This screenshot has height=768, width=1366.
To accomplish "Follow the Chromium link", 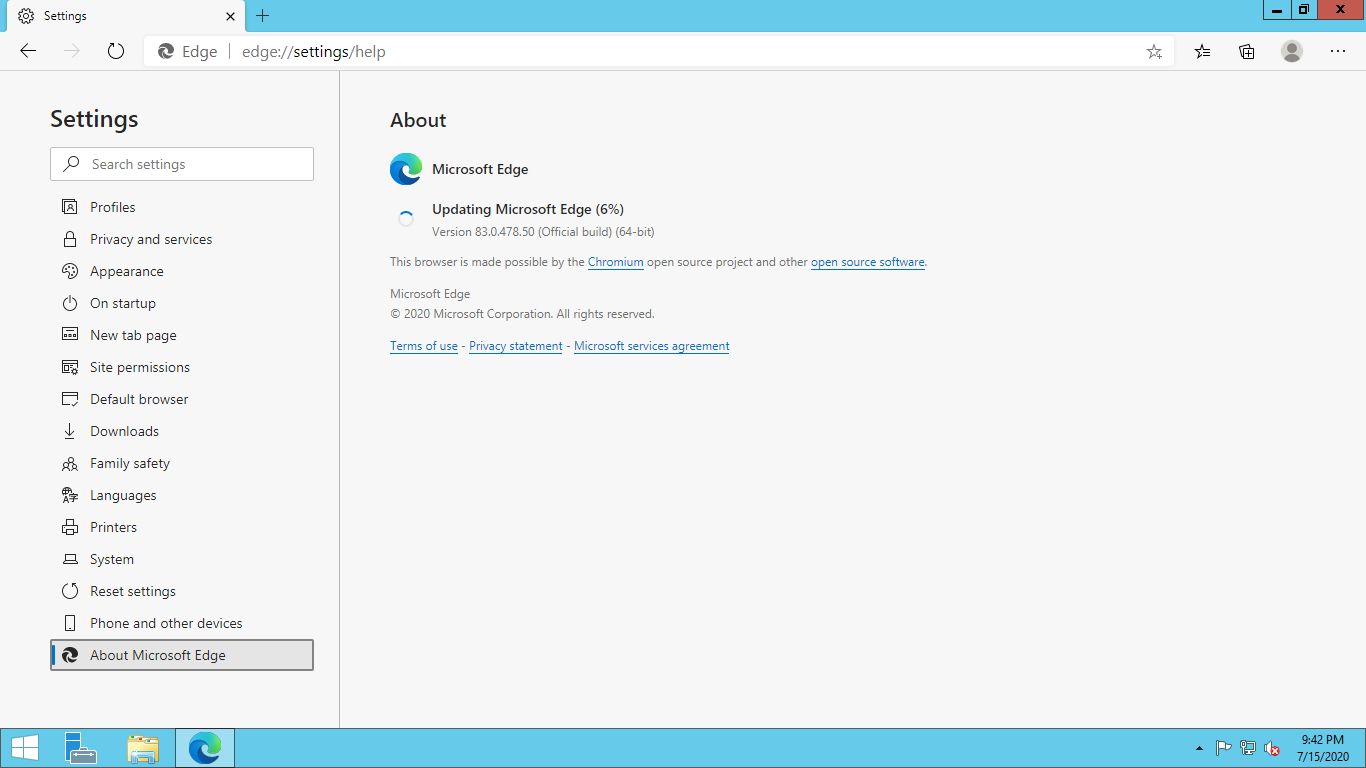I will point(616,262).
